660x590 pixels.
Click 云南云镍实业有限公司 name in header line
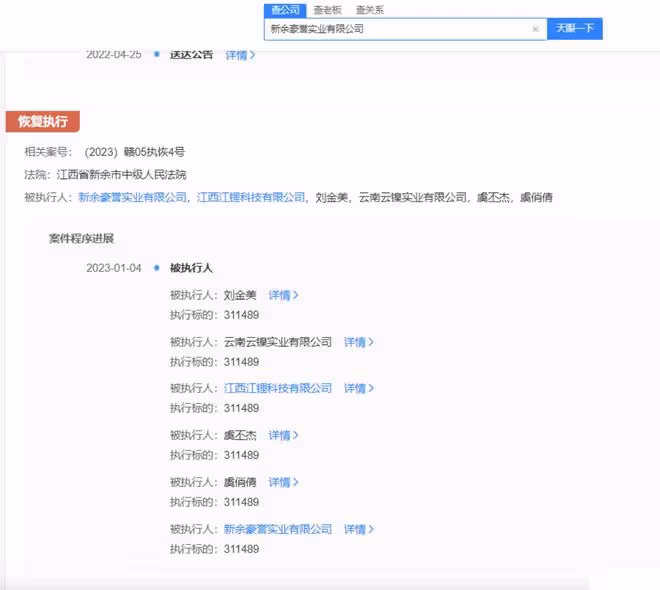click(412, 197)
